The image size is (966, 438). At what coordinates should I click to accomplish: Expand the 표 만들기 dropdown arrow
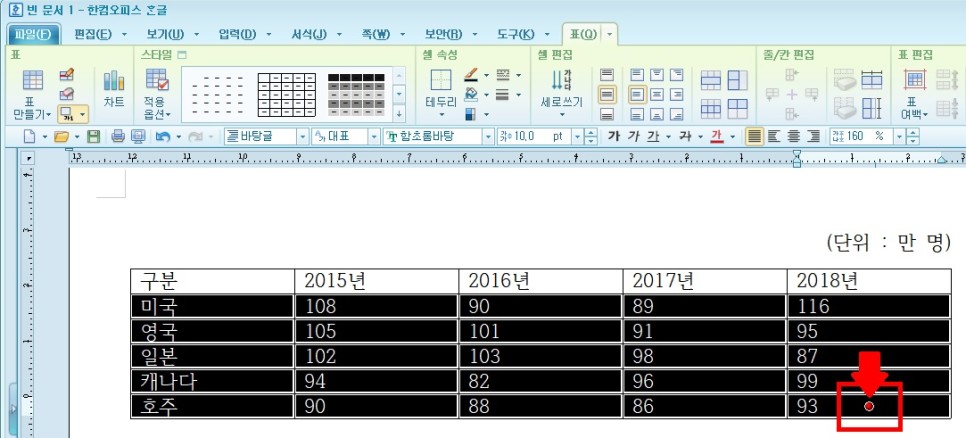tap(49, 114)
